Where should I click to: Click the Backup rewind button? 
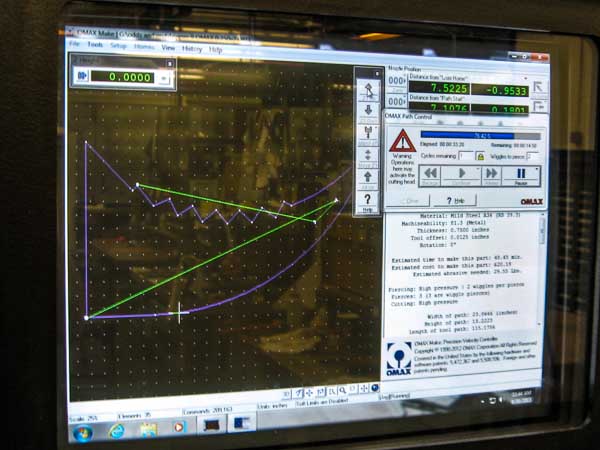[430, 176]
